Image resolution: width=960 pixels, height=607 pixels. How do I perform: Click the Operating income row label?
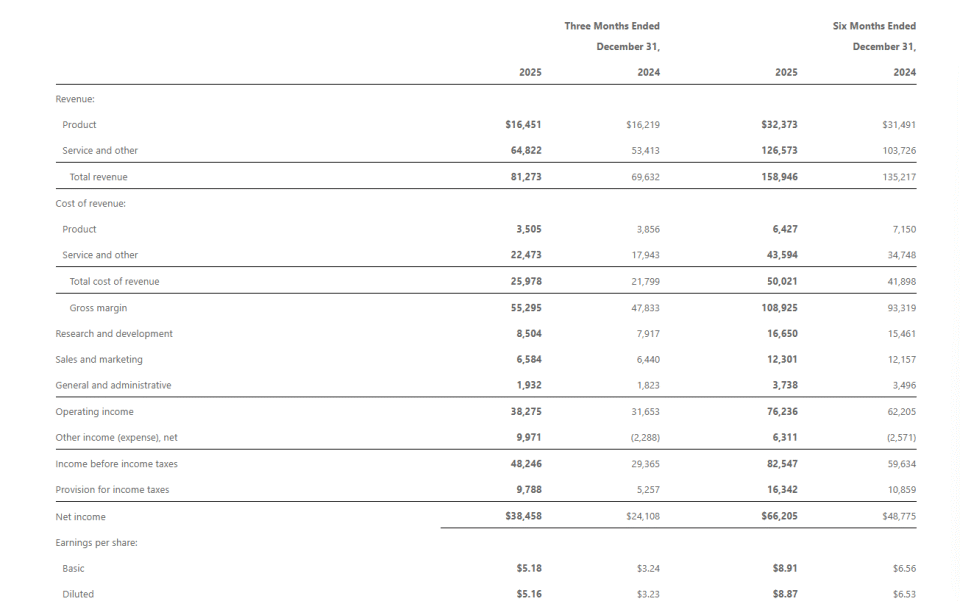tap(94, 412)
